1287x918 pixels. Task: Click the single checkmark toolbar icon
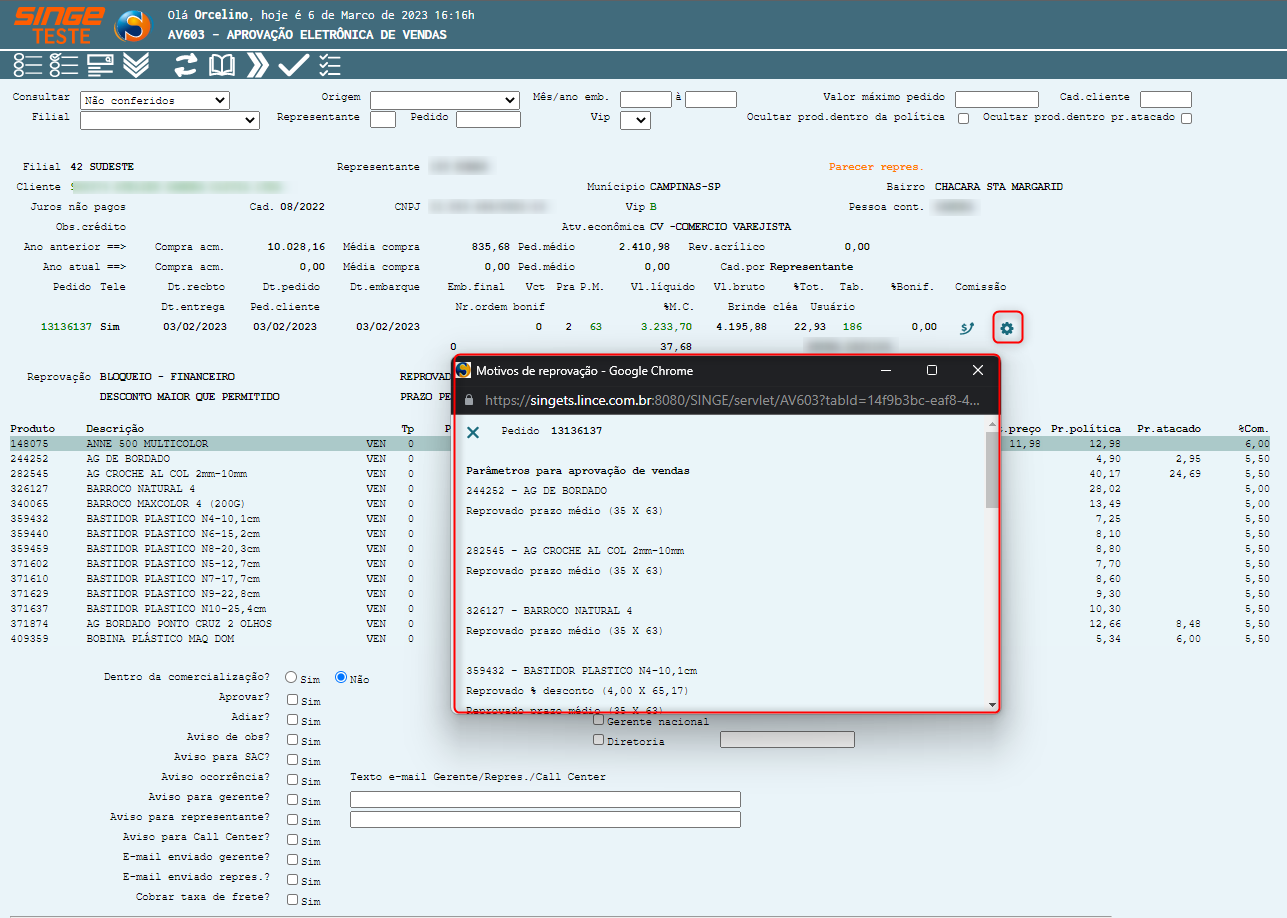pyautogui.click(x=293, y=66)
